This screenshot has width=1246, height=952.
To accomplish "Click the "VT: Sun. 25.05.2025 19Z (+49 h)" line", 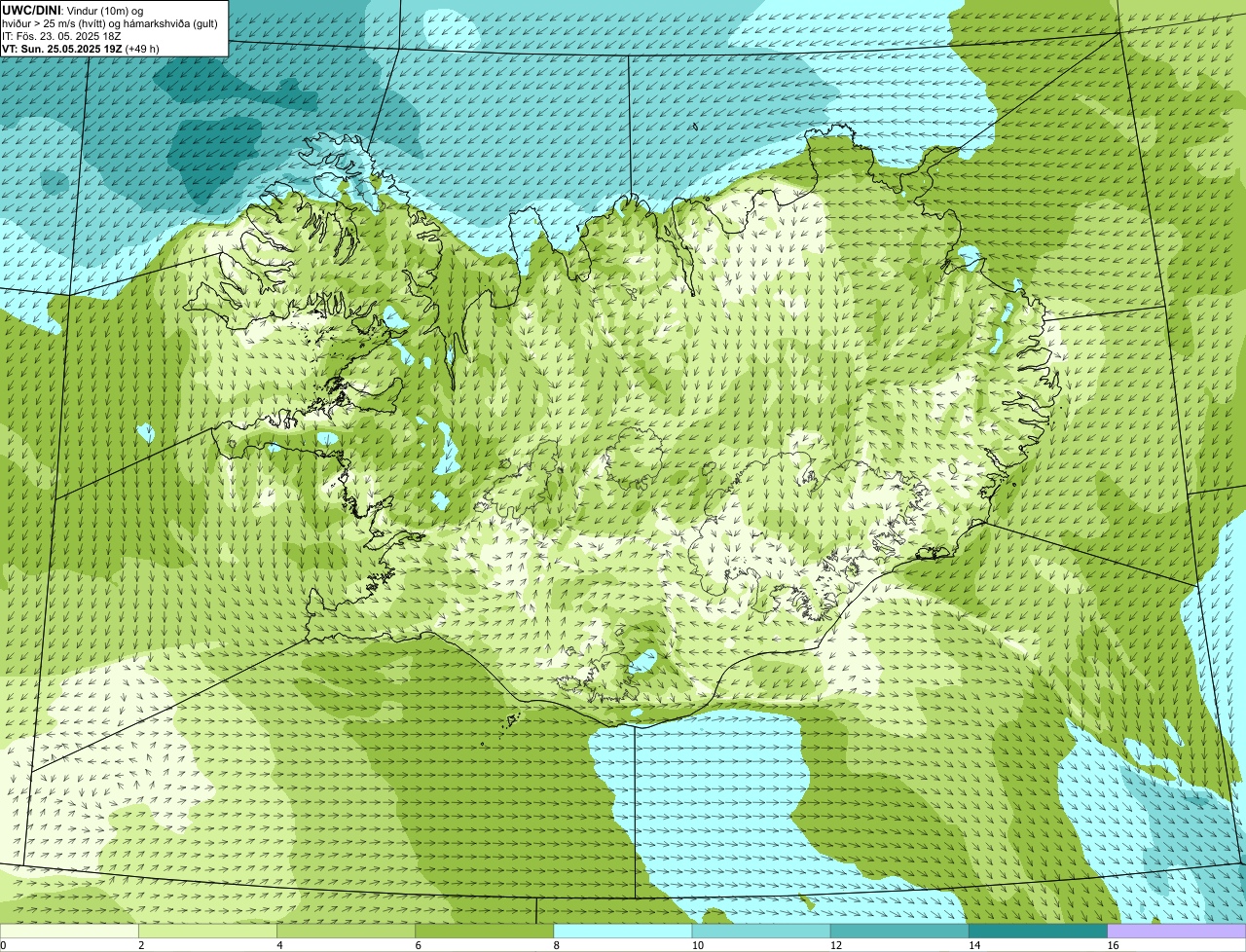I will point(81,48).
